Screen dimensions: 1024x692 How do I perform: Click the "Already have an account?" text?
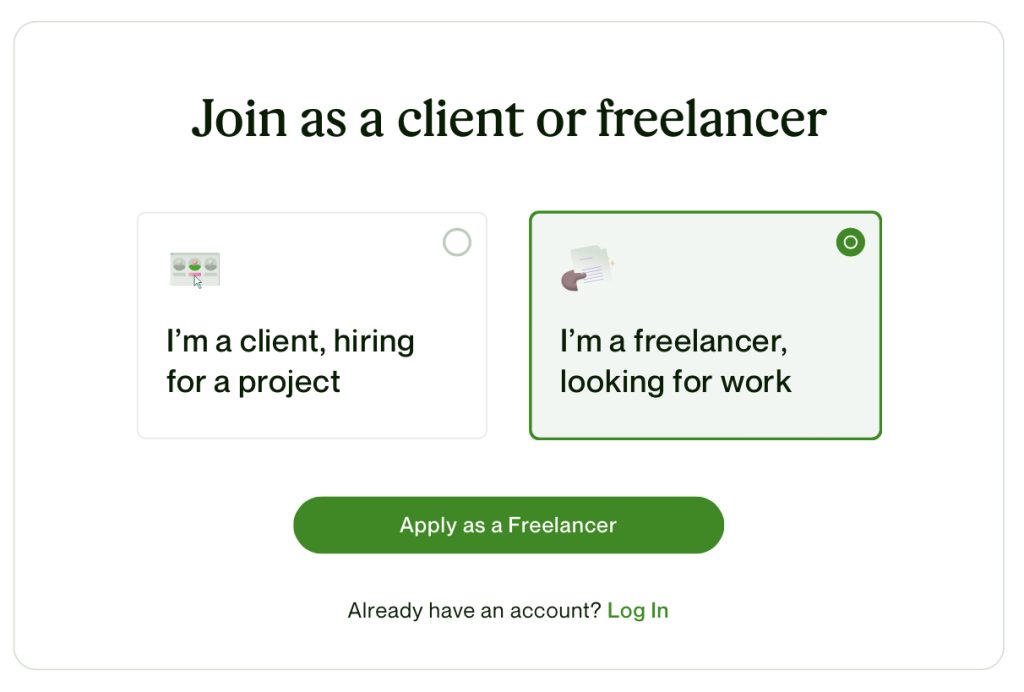point(474,611)
